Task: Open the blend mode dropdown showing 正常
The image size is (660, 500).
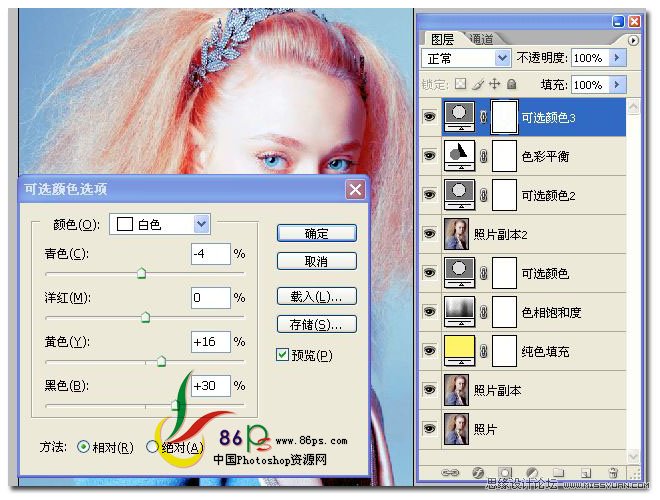Action: pos(466,58)
